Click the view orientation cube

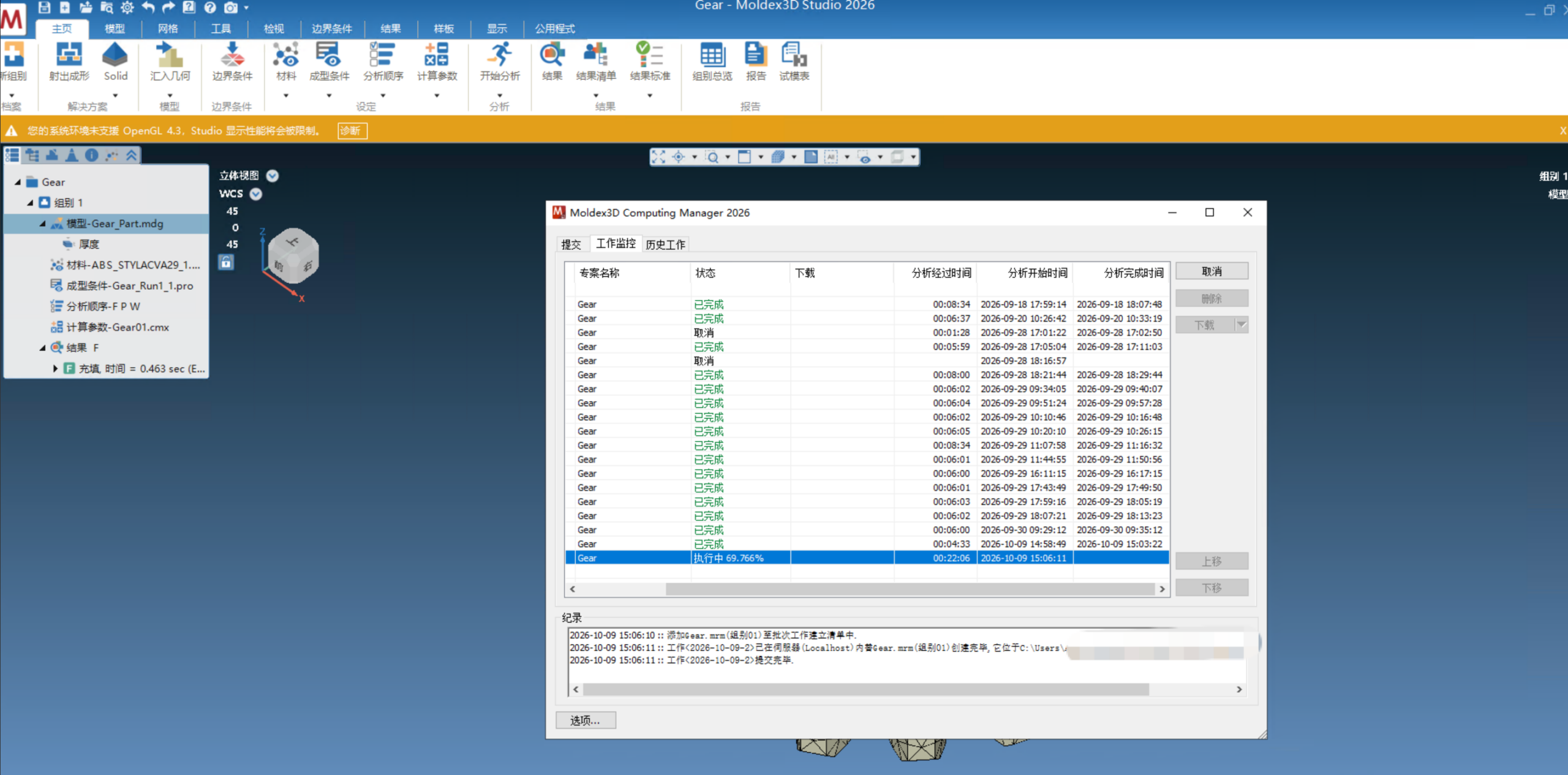[x=293, y=255]
